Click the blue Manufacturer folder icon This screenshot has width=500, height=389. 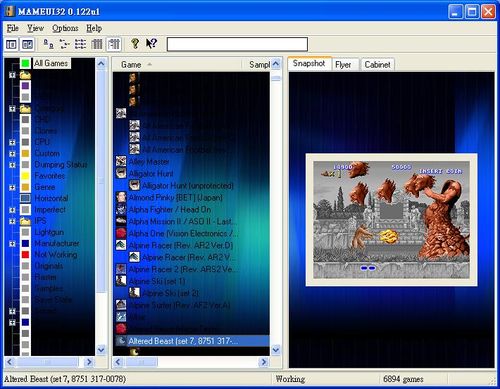point(25,243)
